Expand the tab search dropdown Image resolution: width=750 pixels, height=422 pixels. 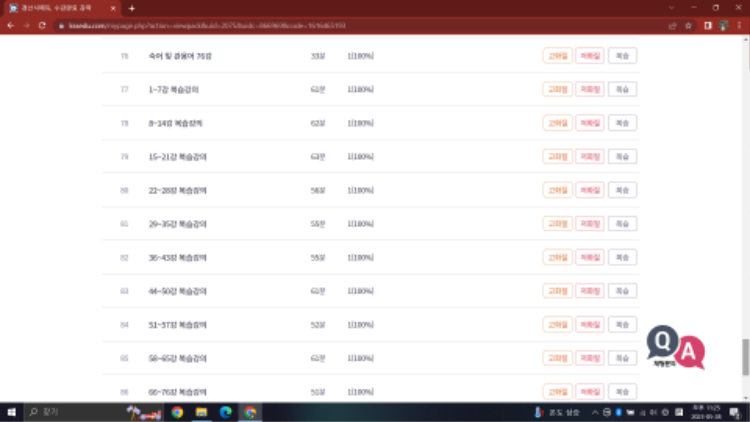671,8
